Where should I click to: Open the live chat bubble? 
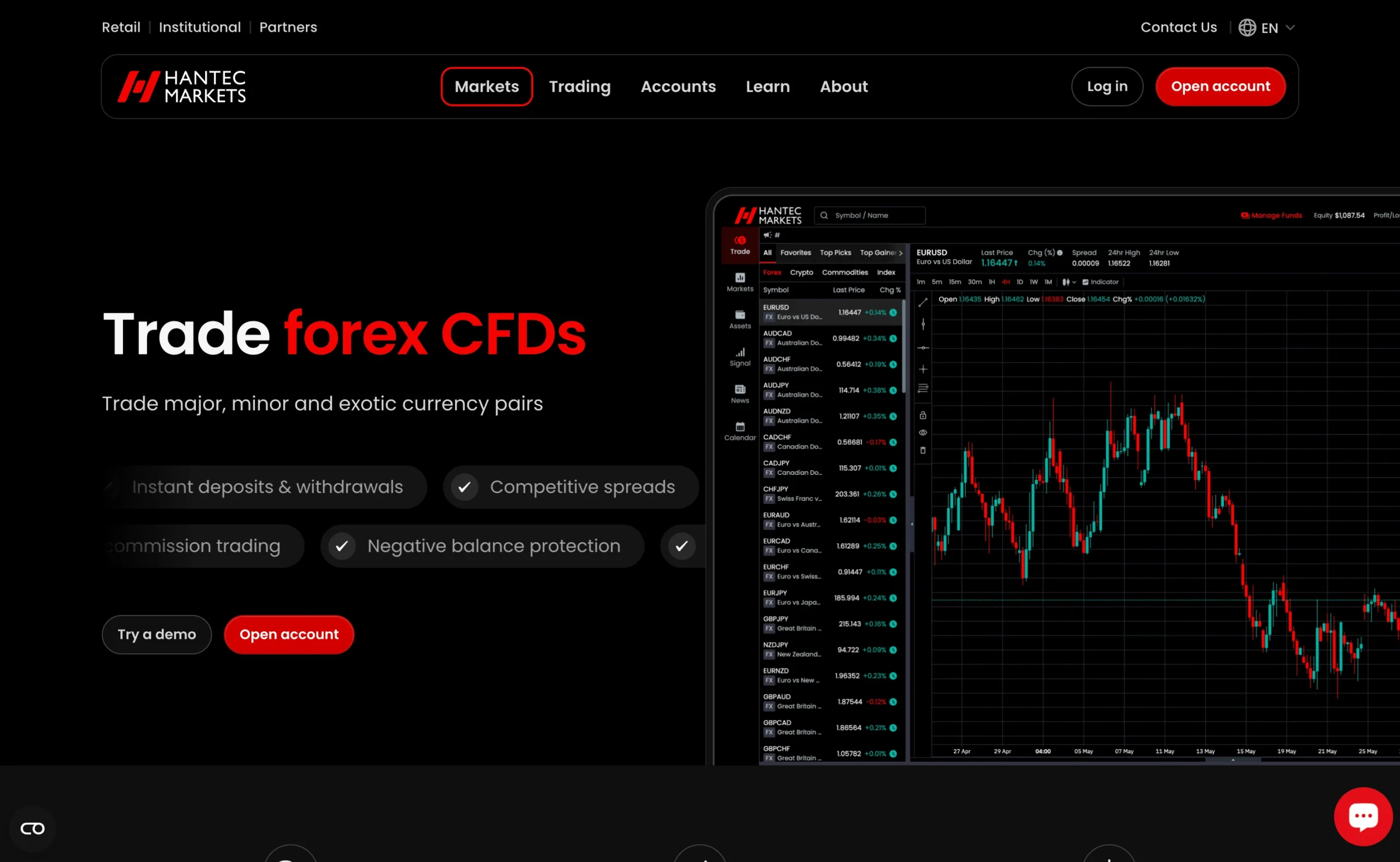[1363, 817]
